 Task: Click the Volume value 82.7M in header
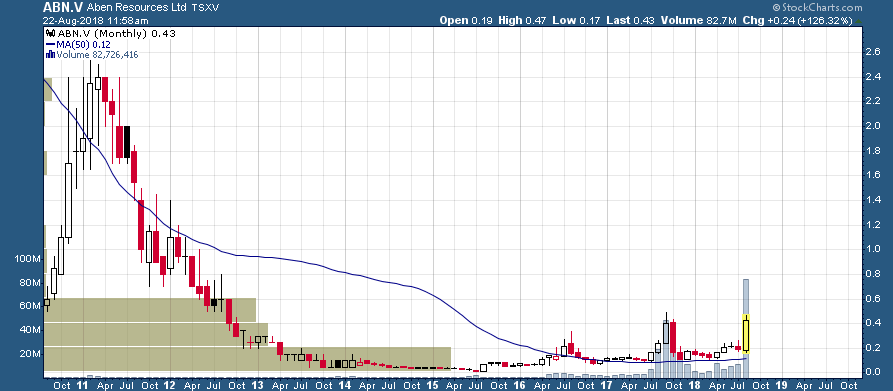coord(722,20)
